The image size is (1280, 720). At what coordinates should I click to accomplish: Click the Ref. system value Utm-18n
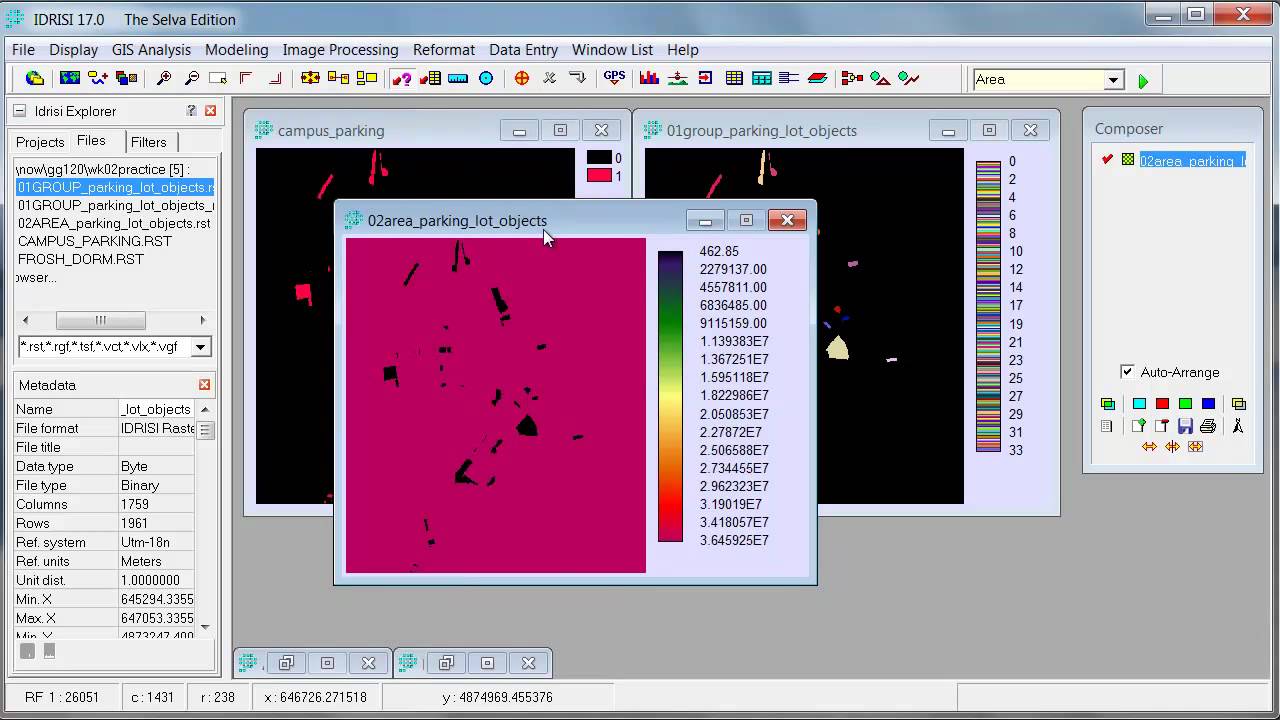tap(156, 542)
